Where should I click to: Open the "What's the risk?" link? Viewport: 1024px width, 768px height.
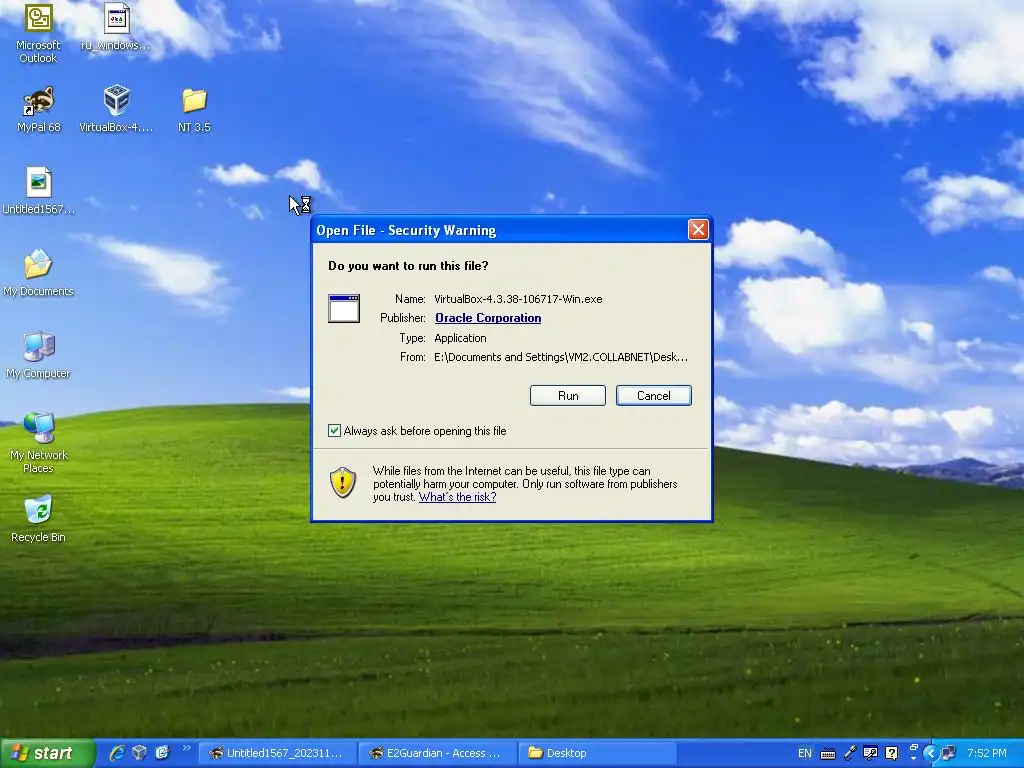pos(457,497)
